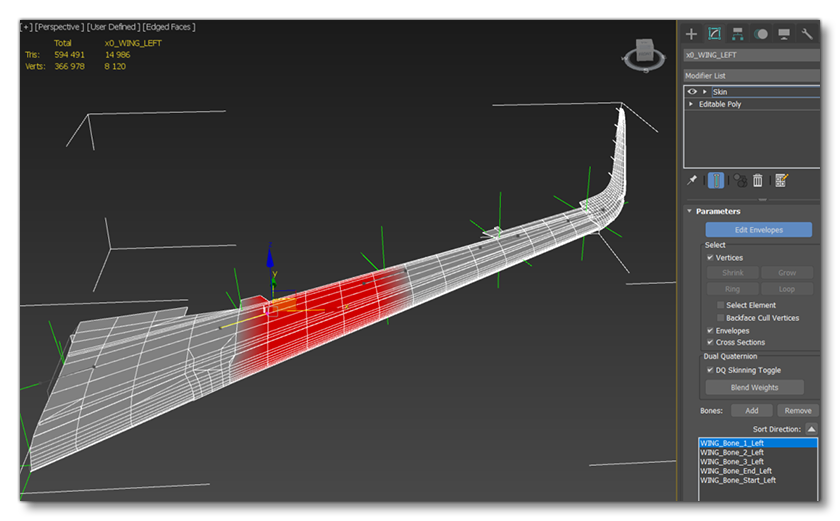
Task: Expand the Editable Poly stack entry
Action: pos(691,104)
